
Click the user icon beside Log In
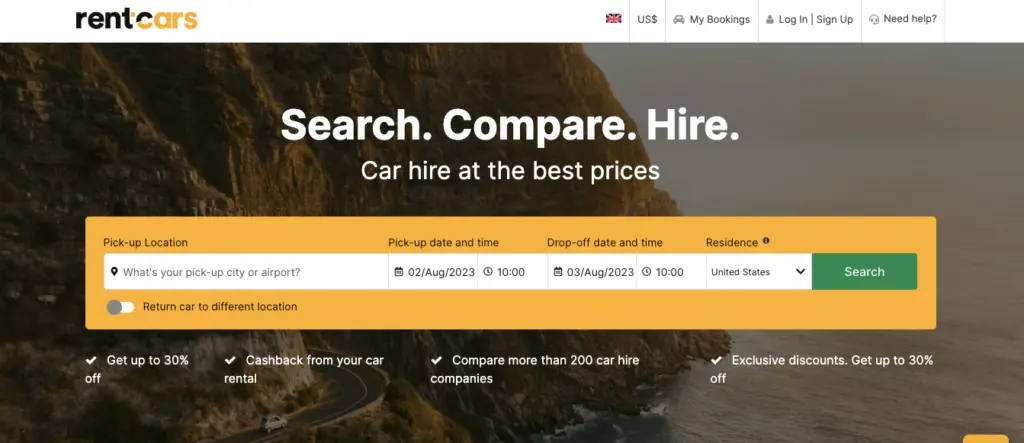[770, 20]
